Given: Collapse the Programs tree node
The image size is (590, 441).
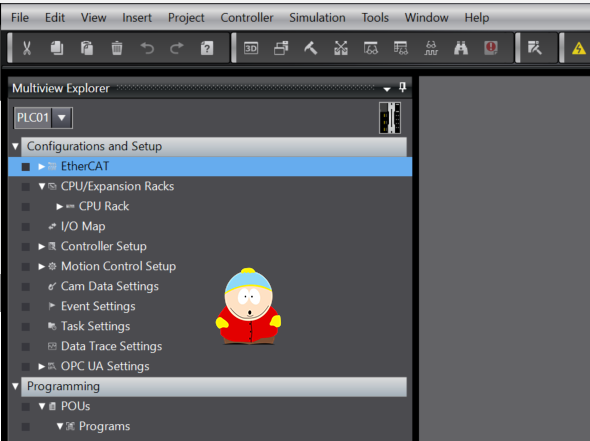Looking at the screenshot, I should tap(60, 426).
